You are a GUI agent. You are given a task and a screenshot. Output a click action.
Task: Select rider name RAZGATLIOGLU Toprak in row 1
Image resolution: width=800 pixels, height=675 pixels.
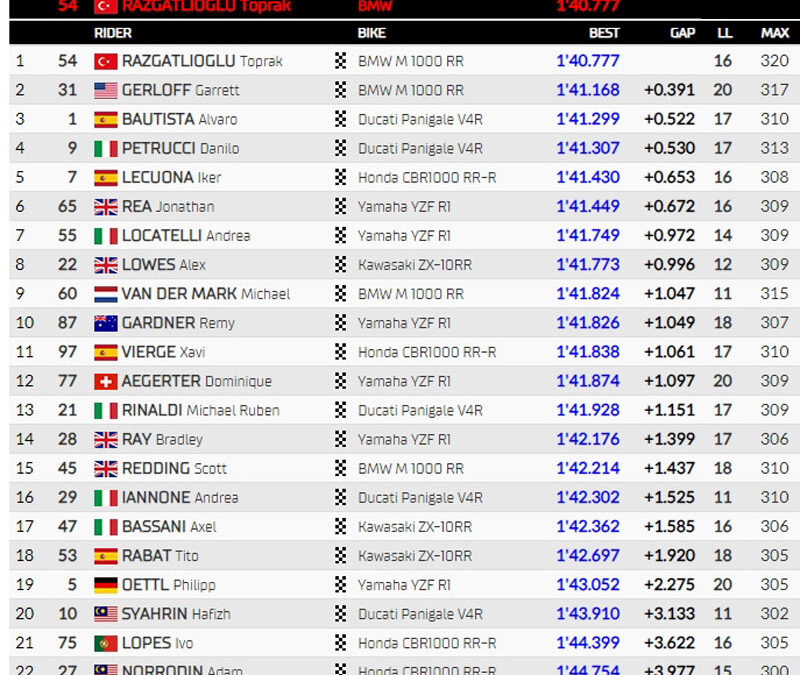tap(202, 61)
